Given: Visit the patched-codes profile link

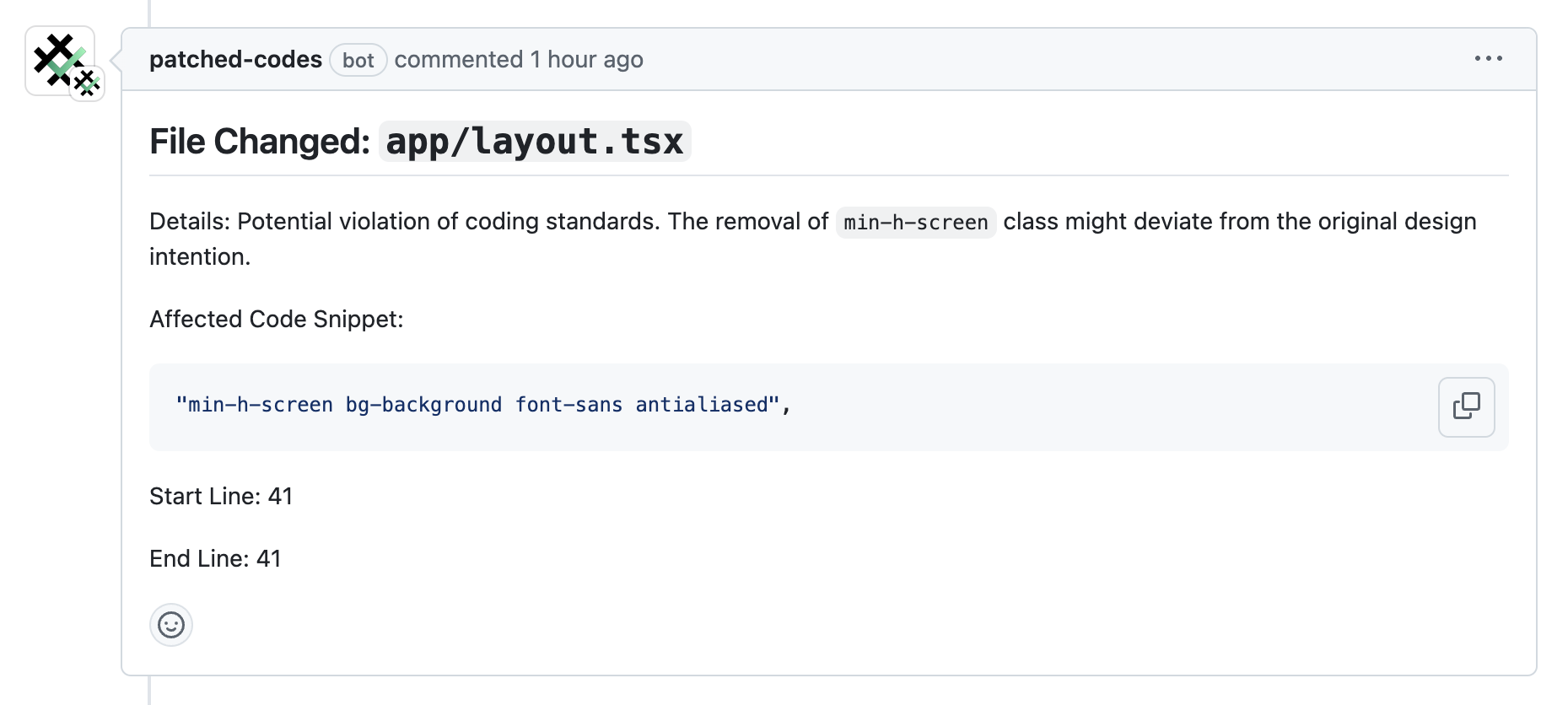Looking at the screenshot, I should click(235, 60).
